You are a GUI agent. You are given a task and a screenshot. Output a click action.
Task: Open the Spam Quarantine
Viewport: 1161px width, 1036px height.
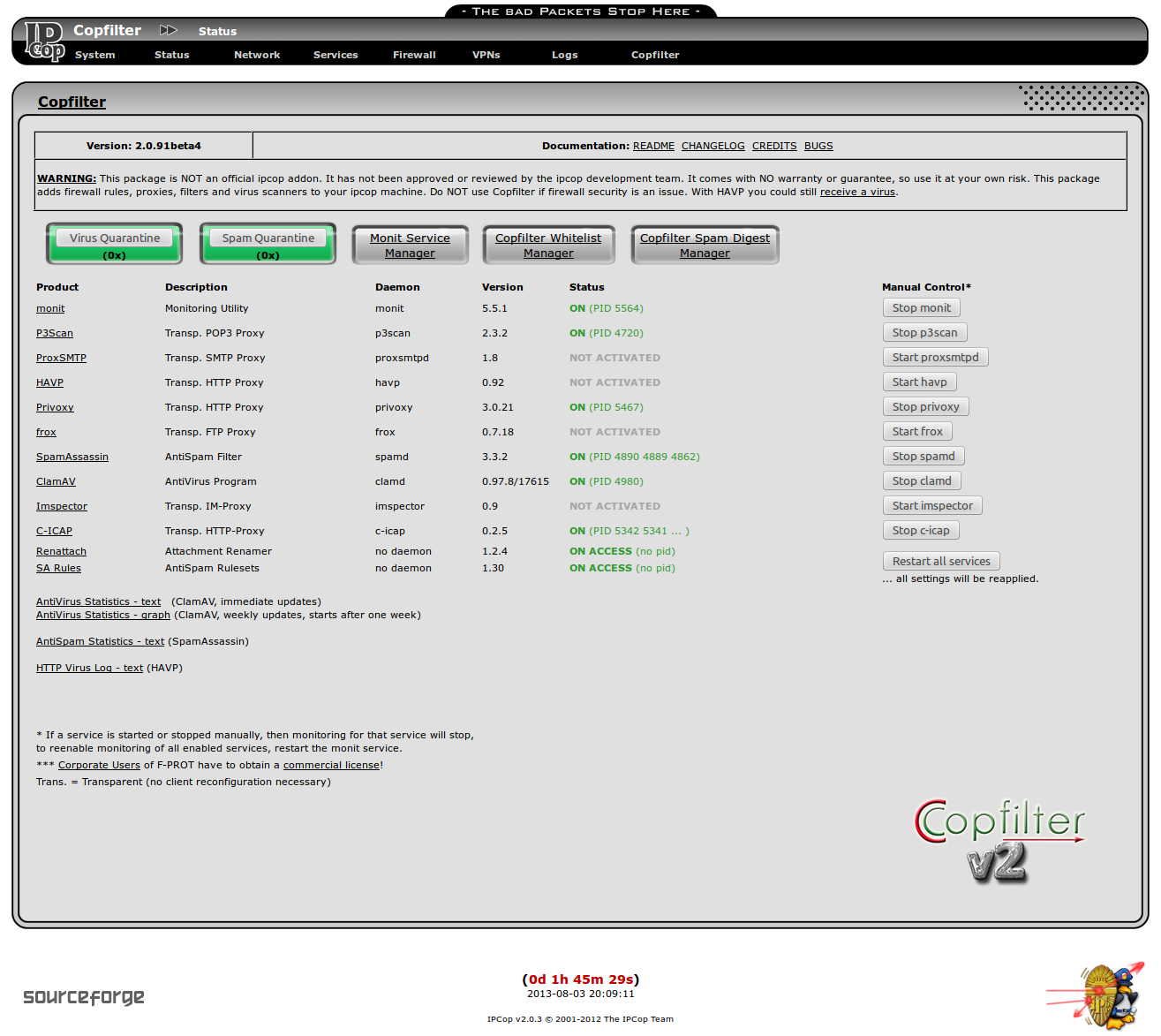pyautogui.click(x=267, y=244)
